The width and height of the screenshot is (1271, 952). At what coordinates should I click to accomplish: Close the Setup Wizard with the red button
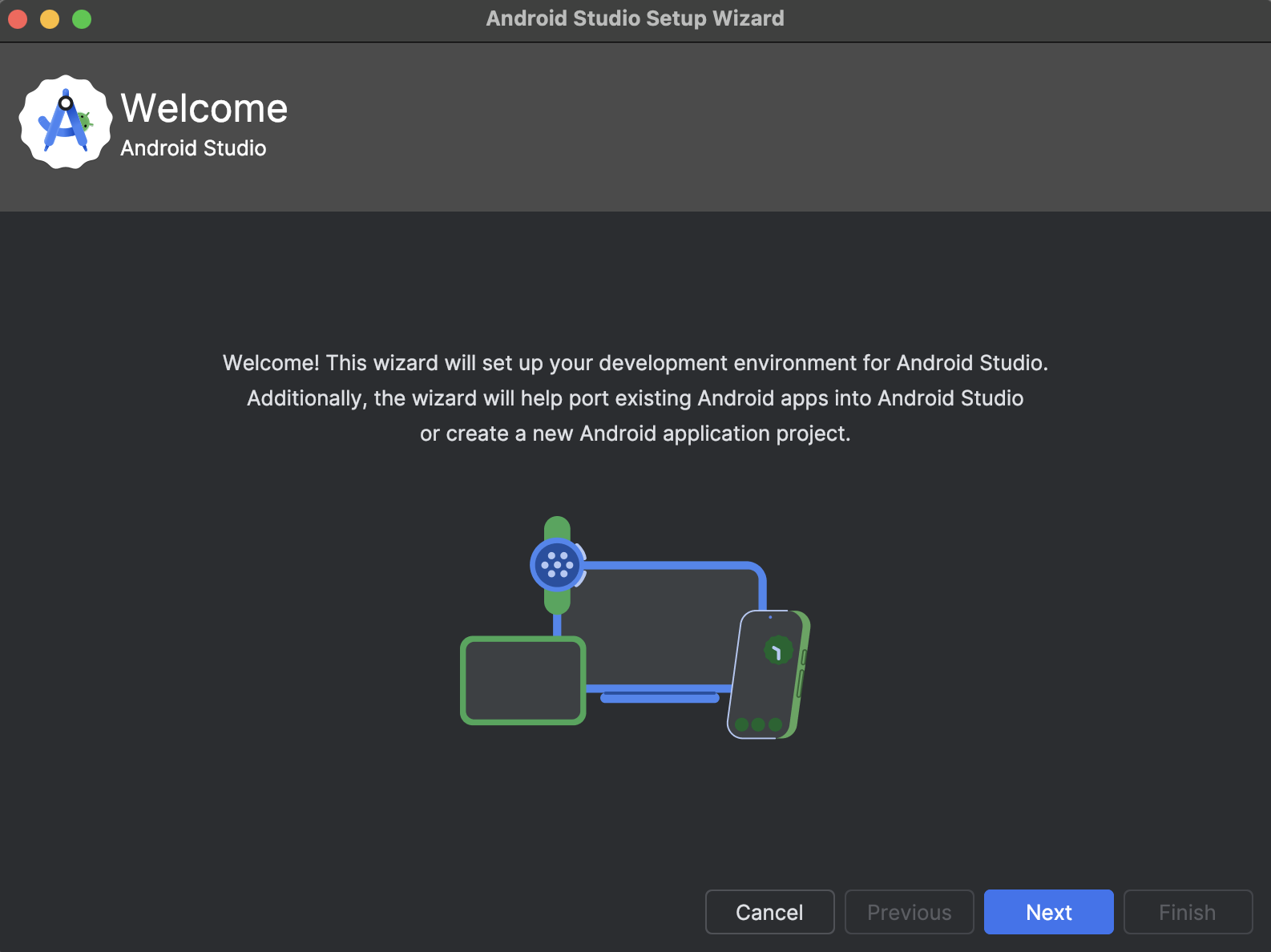18,18
